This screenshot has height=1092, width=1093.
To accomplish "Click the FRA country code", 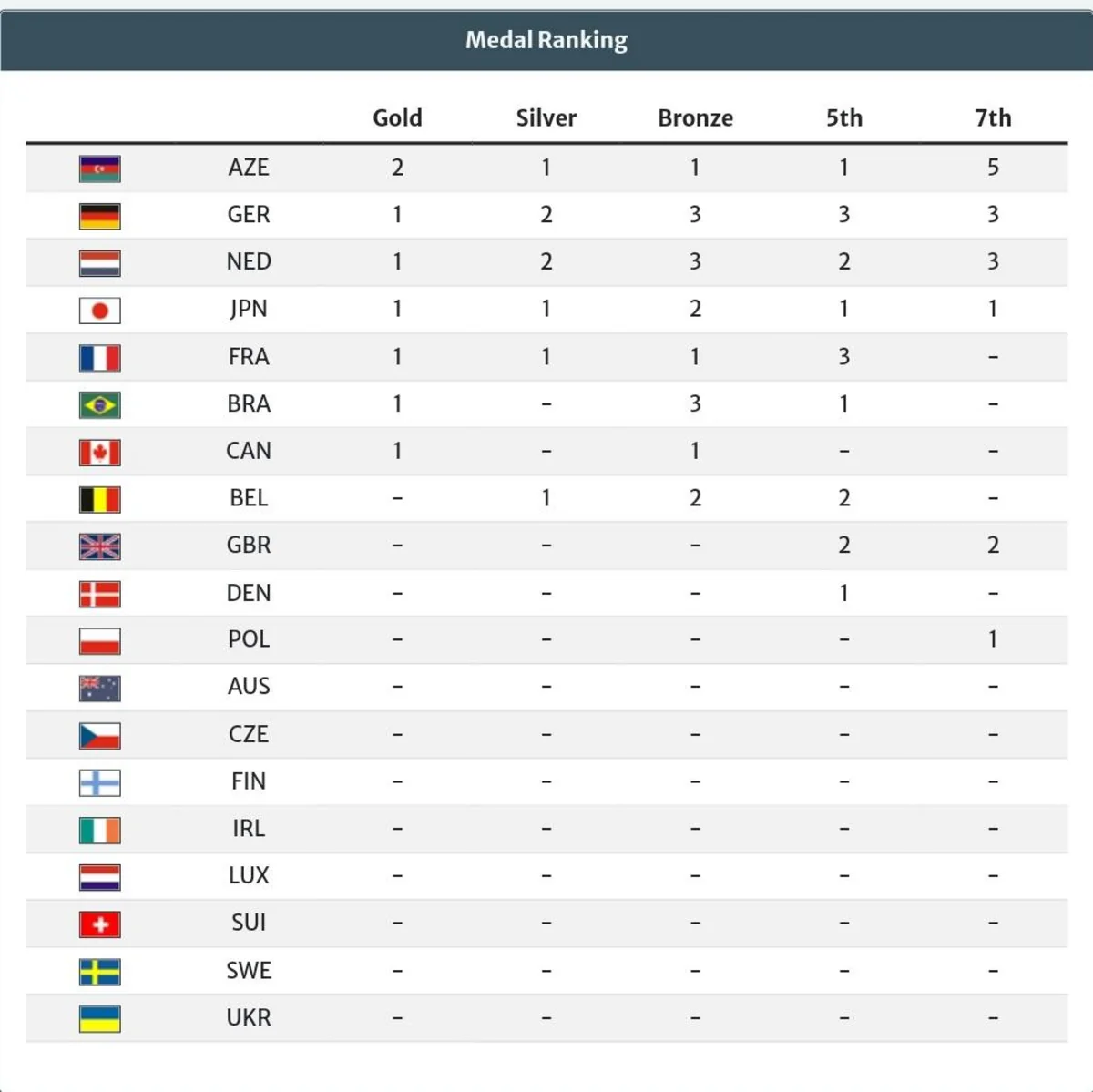I will coord(249,357).
